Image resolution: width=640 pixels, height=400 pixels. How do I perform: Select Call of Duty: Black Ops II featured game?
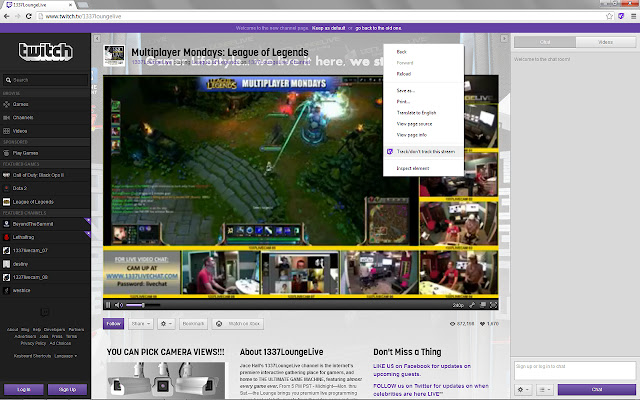(45, 175)
